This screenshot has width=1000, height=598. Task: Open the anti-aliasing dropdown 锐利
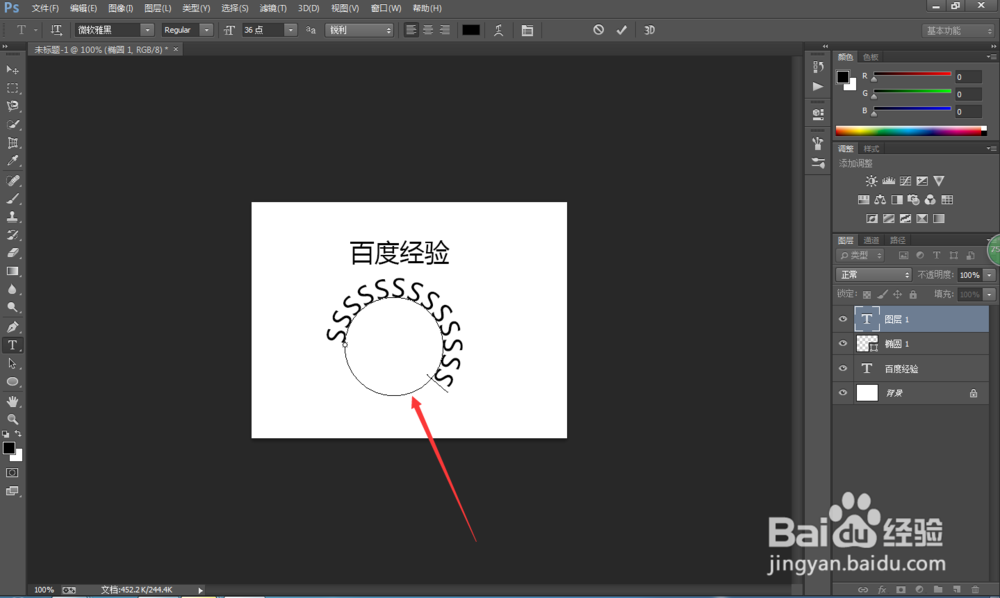(360, 30)
